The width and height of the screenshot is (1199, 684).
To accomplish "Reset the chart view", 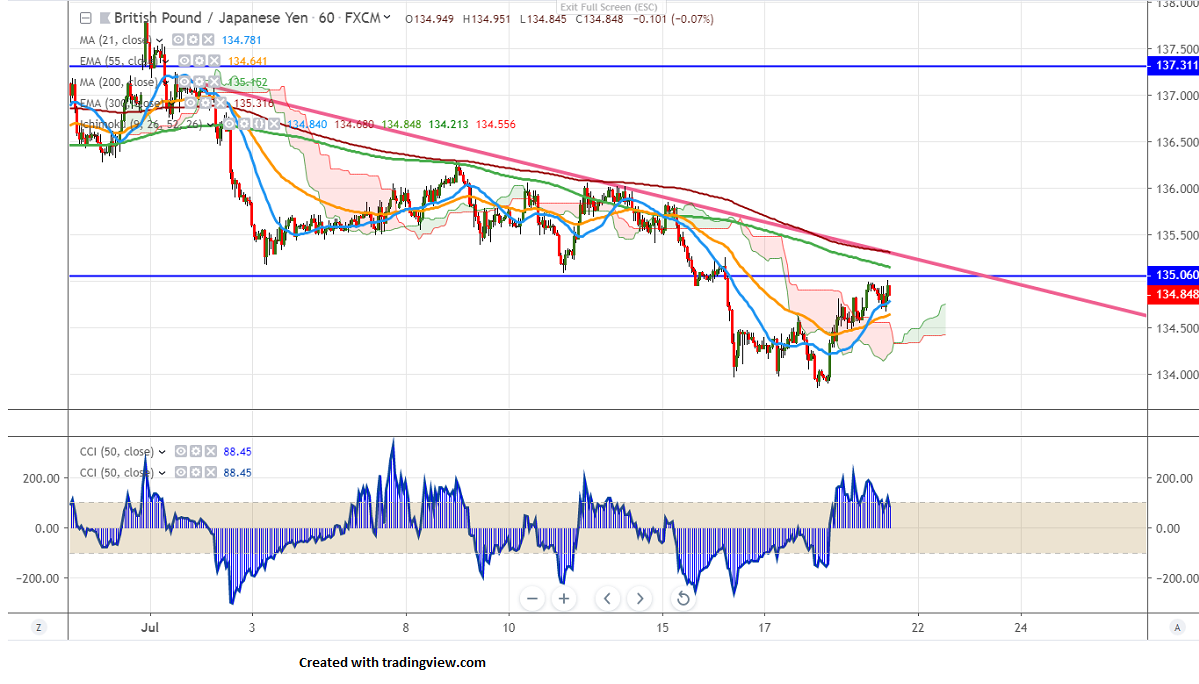I will pos(683,598).
